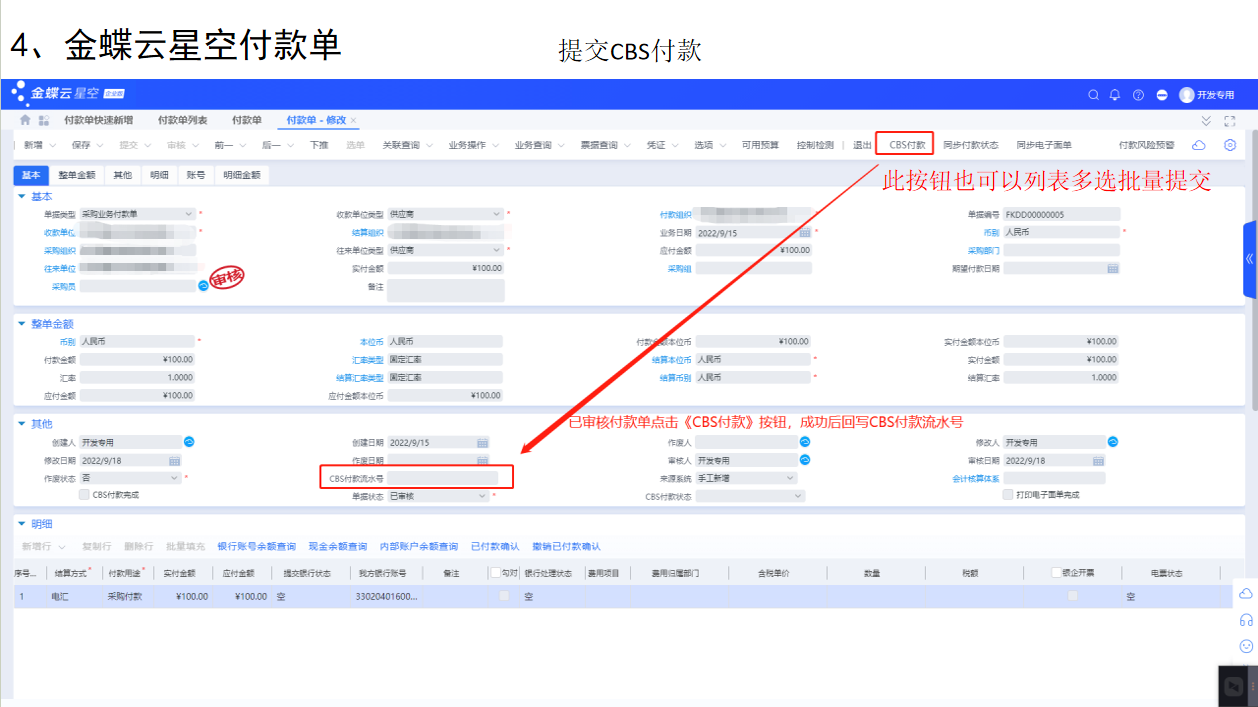Check the 勾对 box in row 1
1258x707 pixels.
[504, 596]
